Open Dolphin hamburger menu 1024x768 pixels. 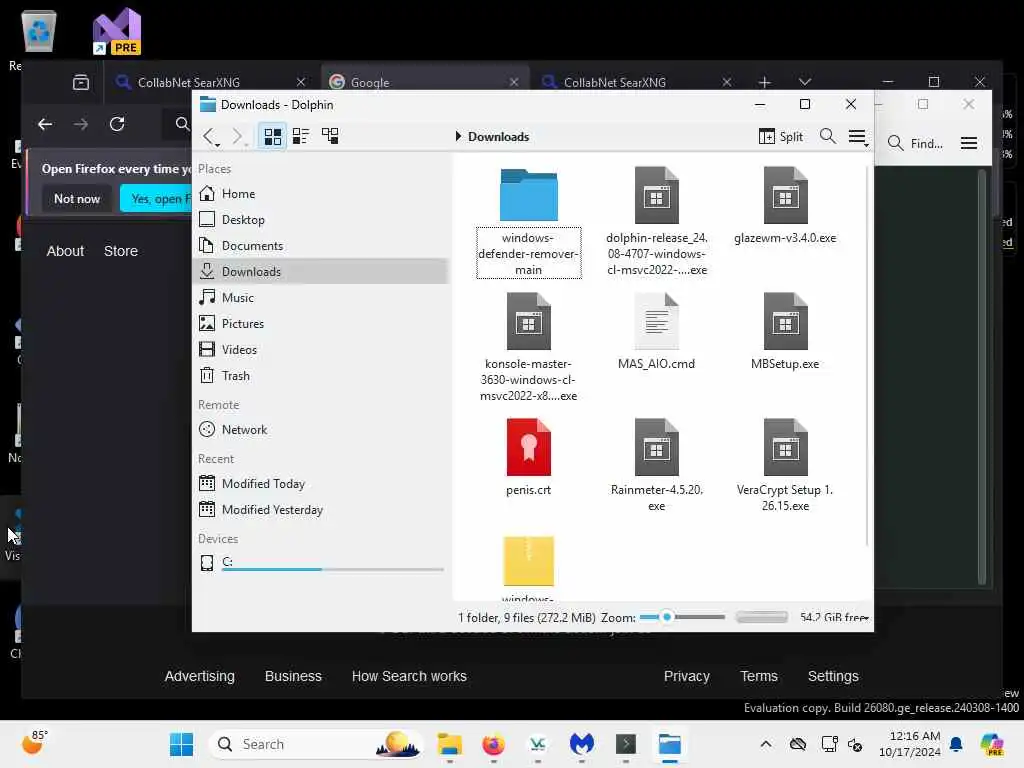857,137
